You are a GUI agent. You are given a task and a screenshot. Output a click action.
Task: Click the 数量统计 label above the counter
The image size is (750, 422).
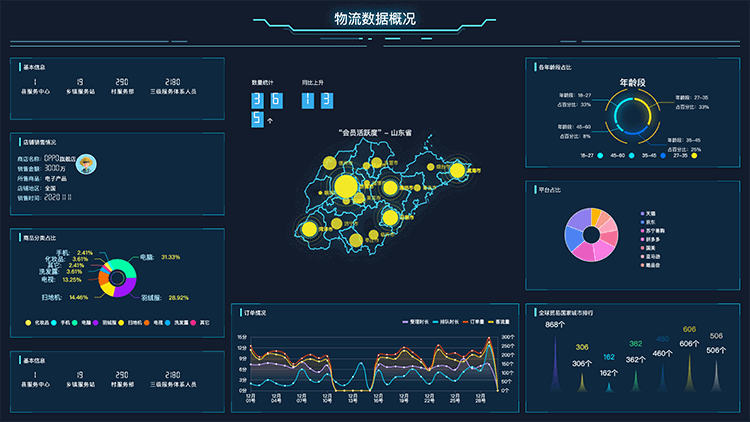[263, 83]
